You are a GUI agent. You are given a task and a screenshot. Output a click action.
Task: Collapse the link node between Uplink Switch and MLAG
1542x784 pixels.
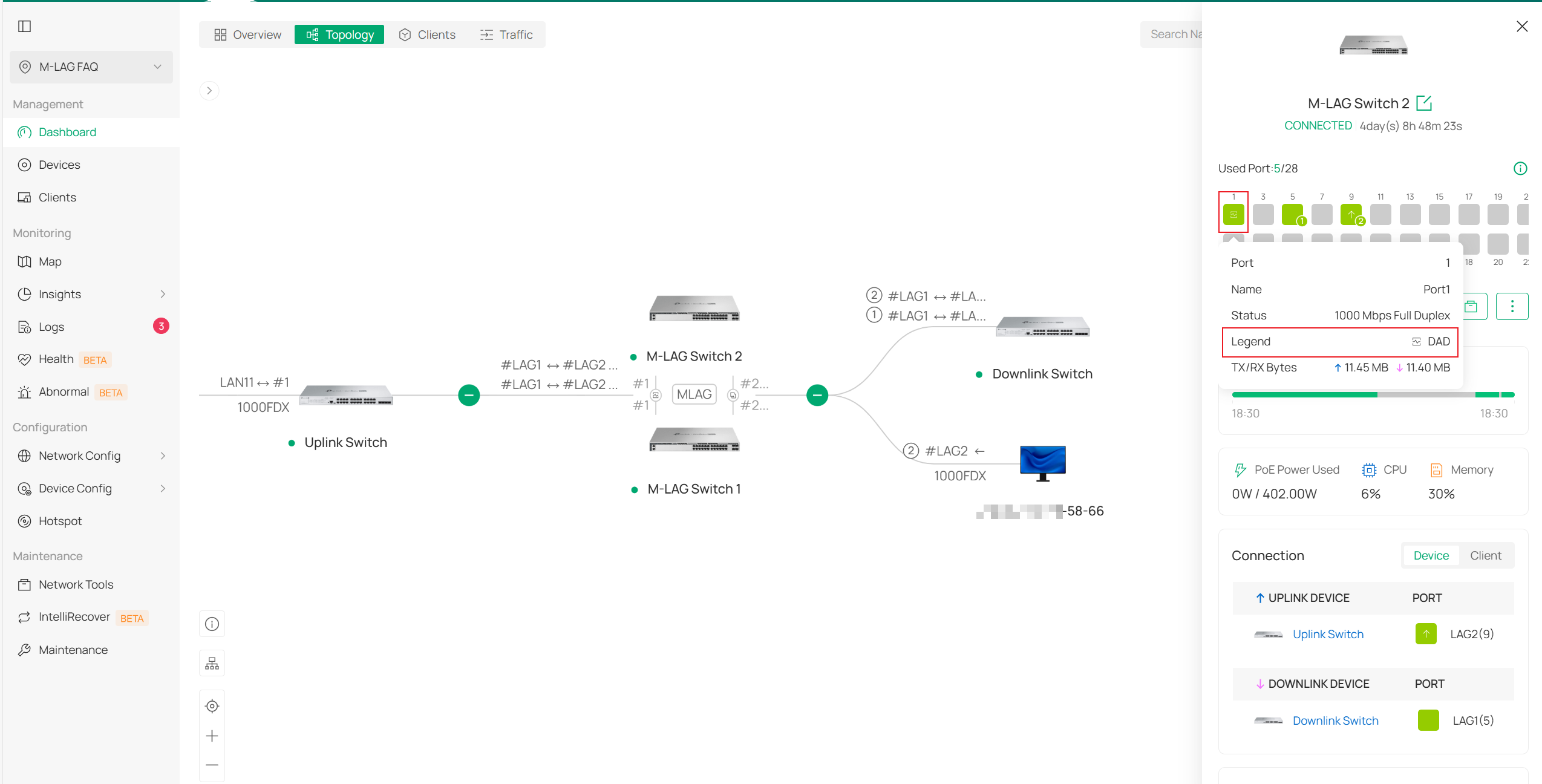pos(469,394)
